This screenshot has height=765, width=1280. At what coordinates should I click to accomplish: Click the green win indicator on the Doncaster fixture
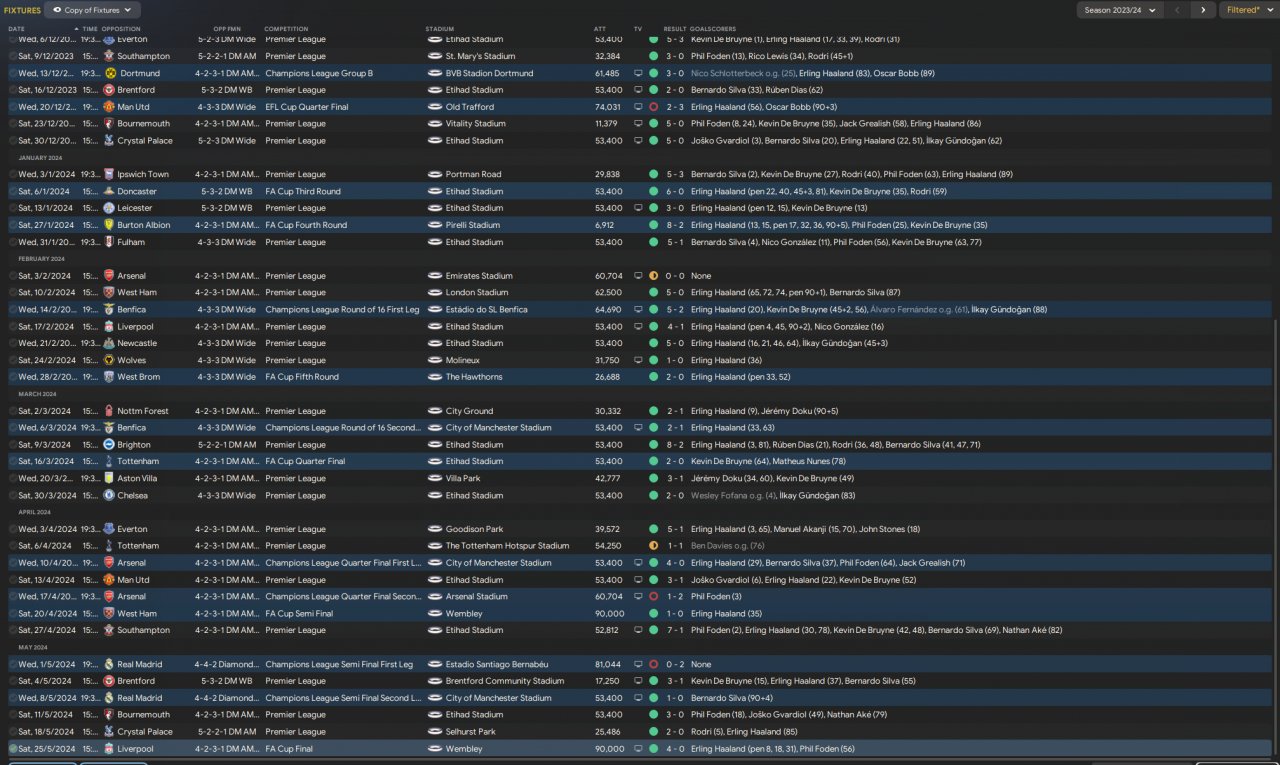pos(653,191)
